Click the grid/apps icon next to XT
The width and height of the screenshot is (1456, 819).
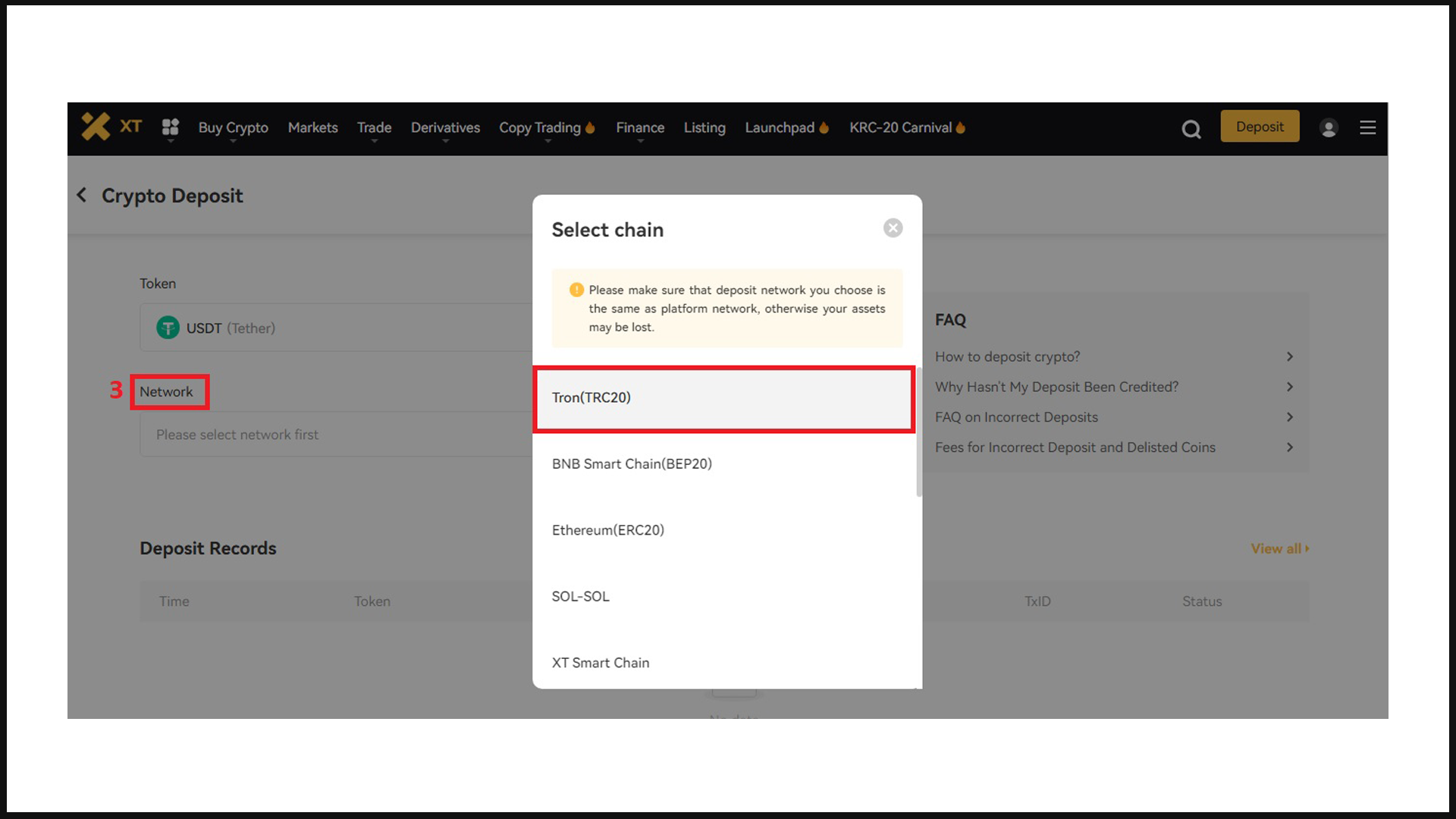[x=169, y=128]
